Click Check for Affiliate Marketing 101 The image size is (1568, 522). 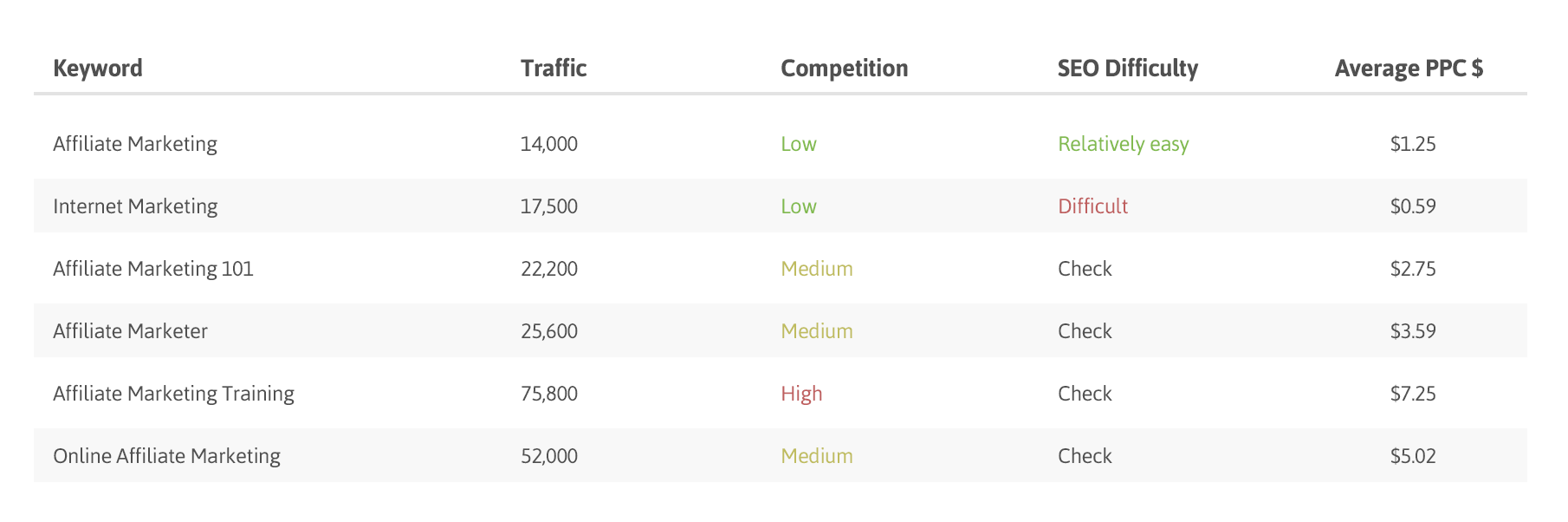point(1085,269)
